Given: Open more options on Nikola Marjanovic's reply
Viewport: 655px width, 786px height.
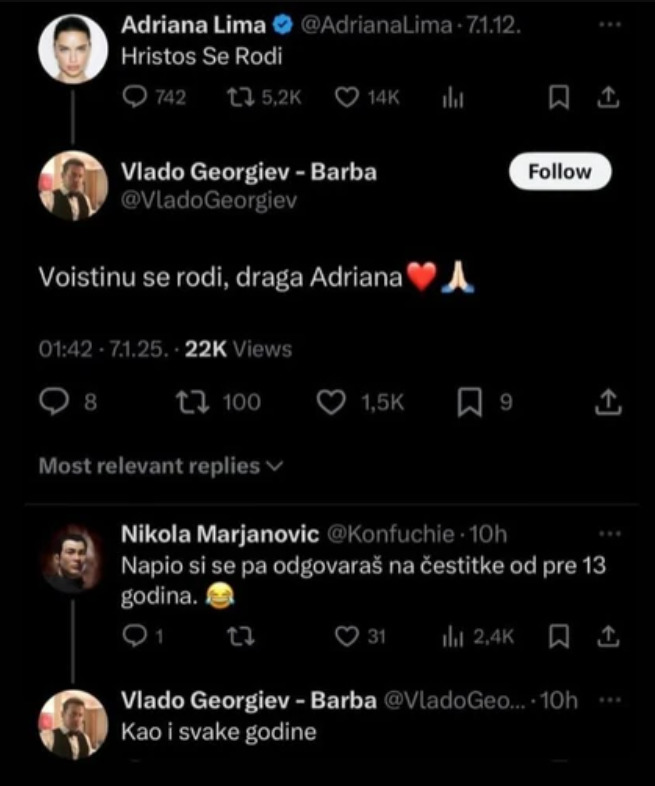Looking at the screenshot, I should pos(607,531).
